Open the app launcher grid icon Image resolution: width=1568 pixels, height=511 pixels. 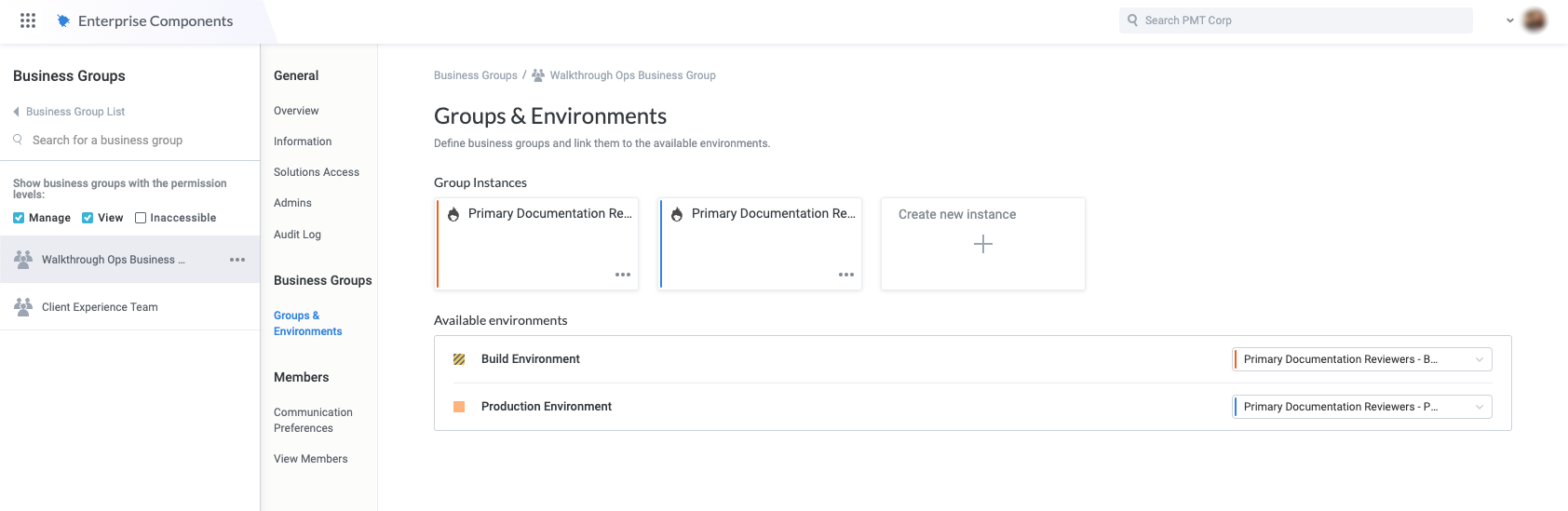(x=28, y=20)
